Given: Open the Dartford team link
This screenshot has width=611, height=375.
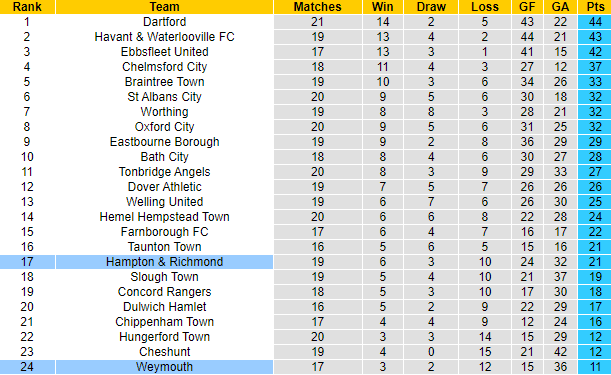Looking at the screenshot, I should [164, 22].
